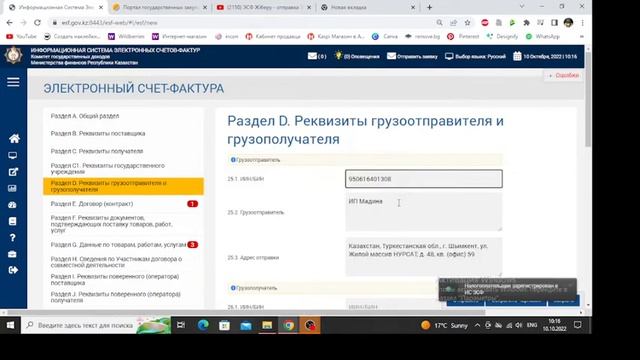Open File Explorer from the taskbar

pyautogui.click(x=267, y=325)
